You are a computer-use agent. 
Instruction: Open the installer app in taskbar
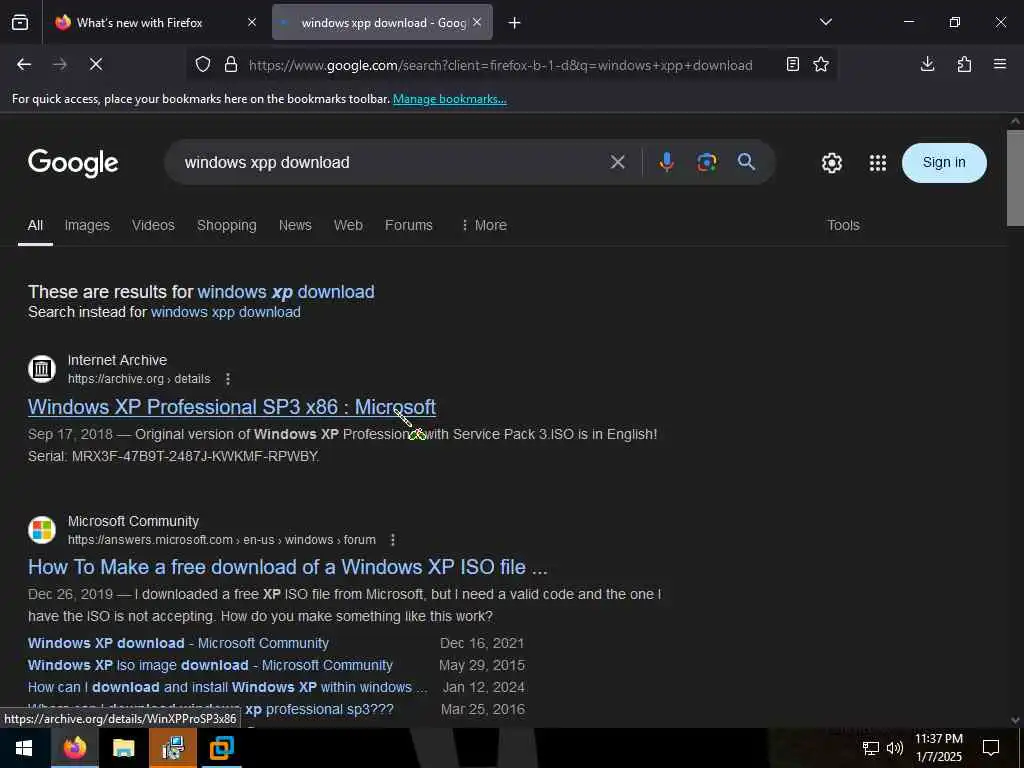click(173, 748)
